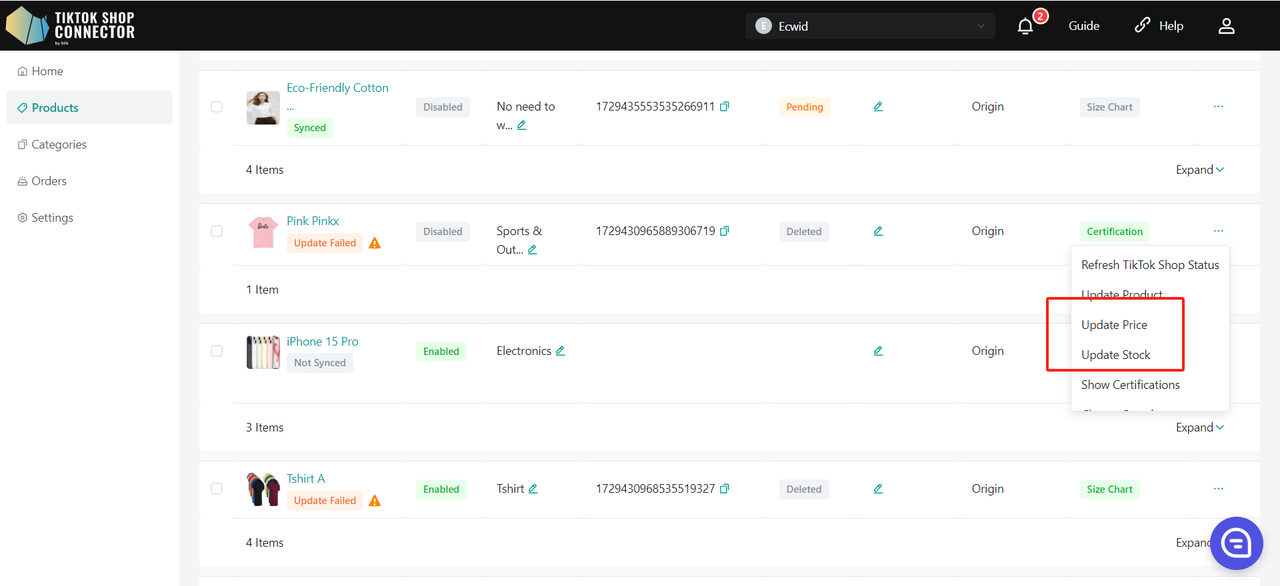Click the iPhone 15 Pro thumbnail

263,352
